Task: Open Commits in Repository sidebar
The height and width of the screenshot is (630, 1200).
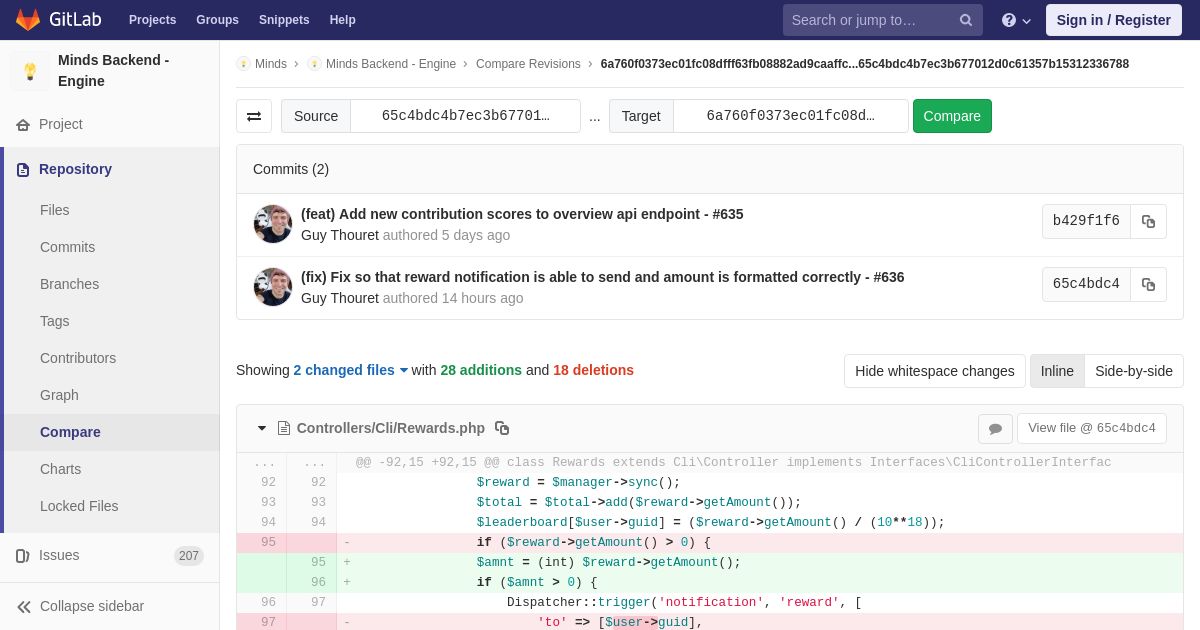Action: click(x=67, y=247)
